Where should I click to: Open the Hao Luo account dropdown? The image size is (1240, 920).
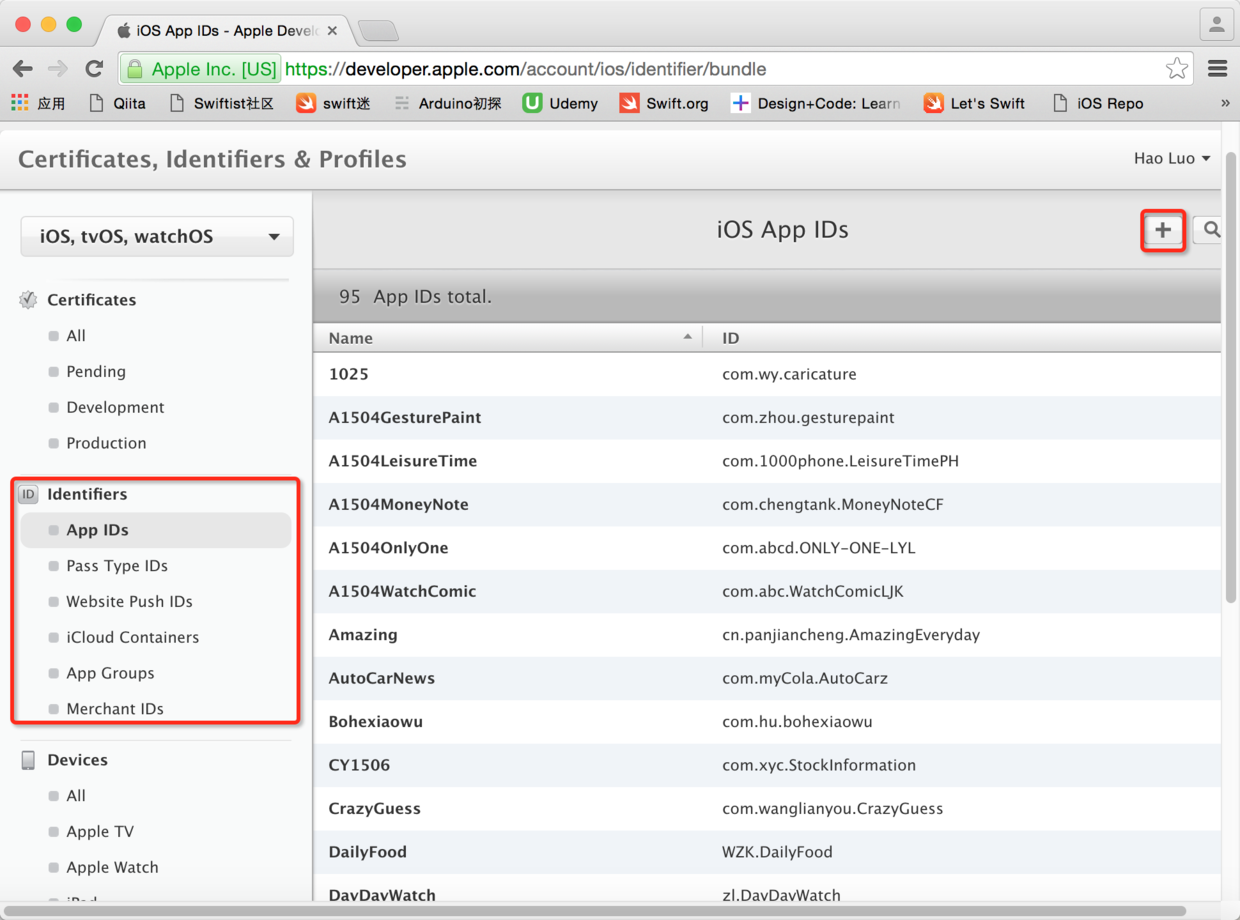[x=1172, y=158]
